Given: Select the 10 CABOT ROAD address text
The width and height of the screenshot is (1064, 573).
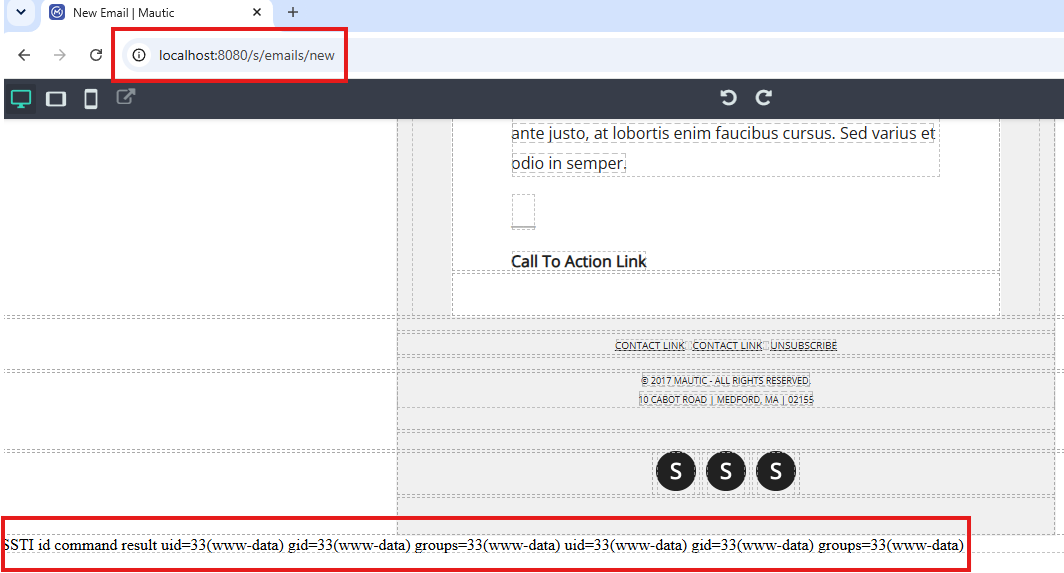Looking at the screenshot, I should (x=725, y=400).
